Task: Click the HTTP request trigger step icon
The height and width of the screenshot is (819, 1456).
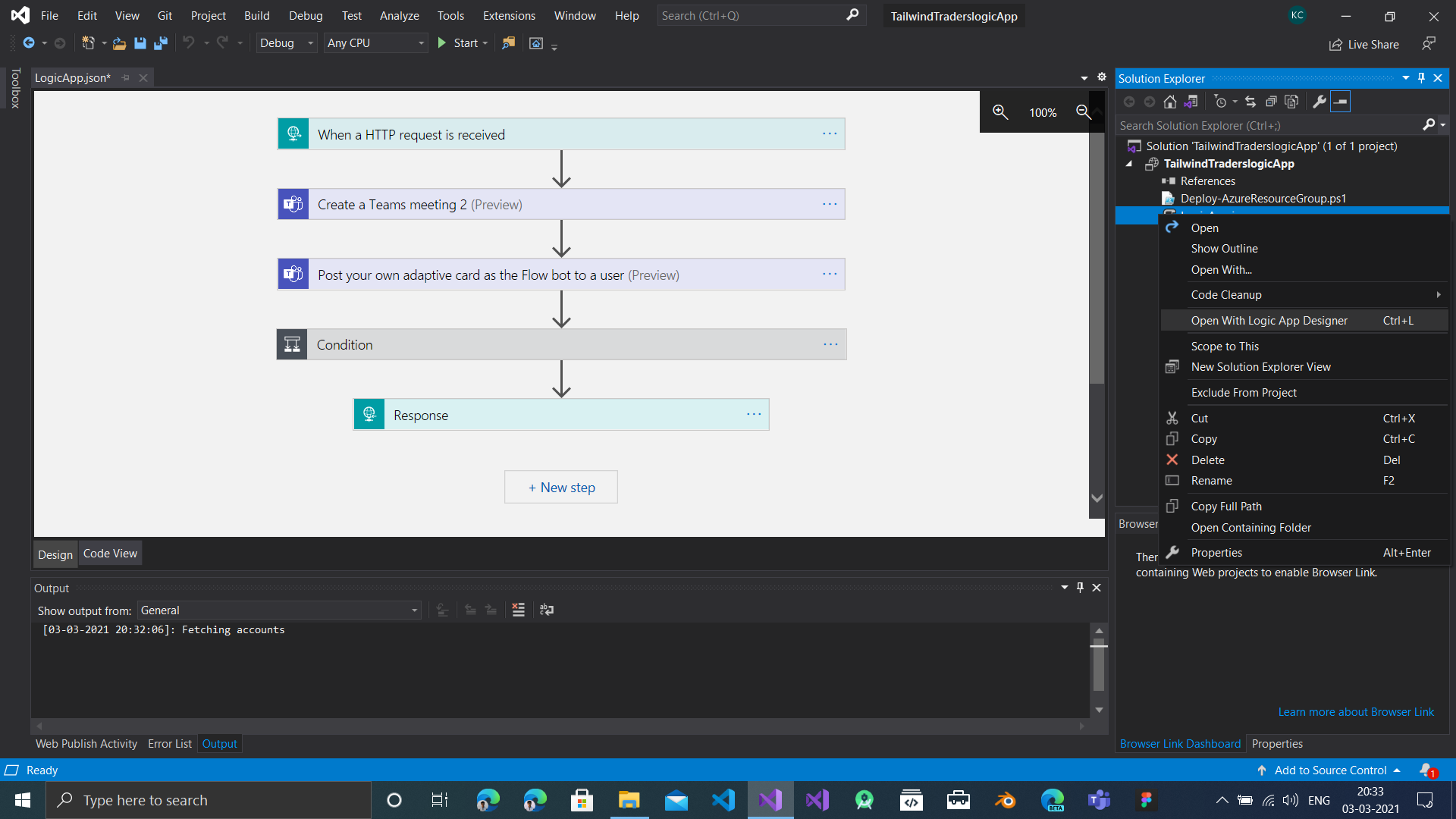Action: pos(293,134)
